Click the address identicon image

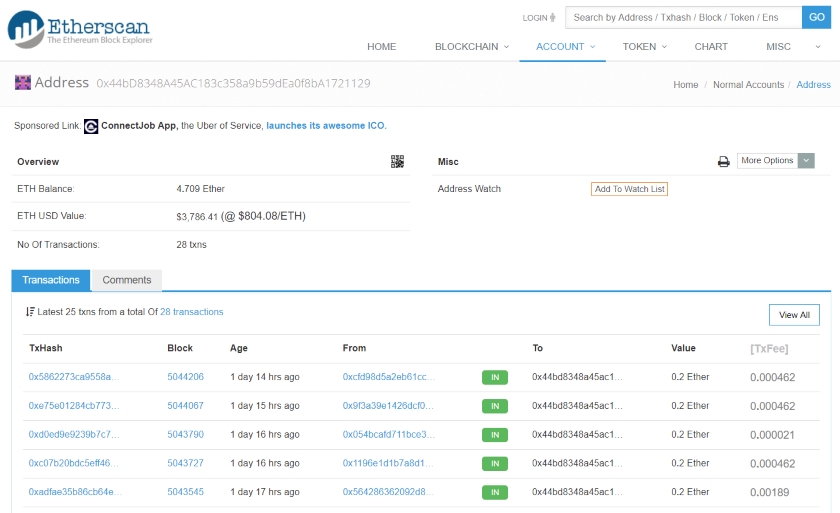pos(22,82)
